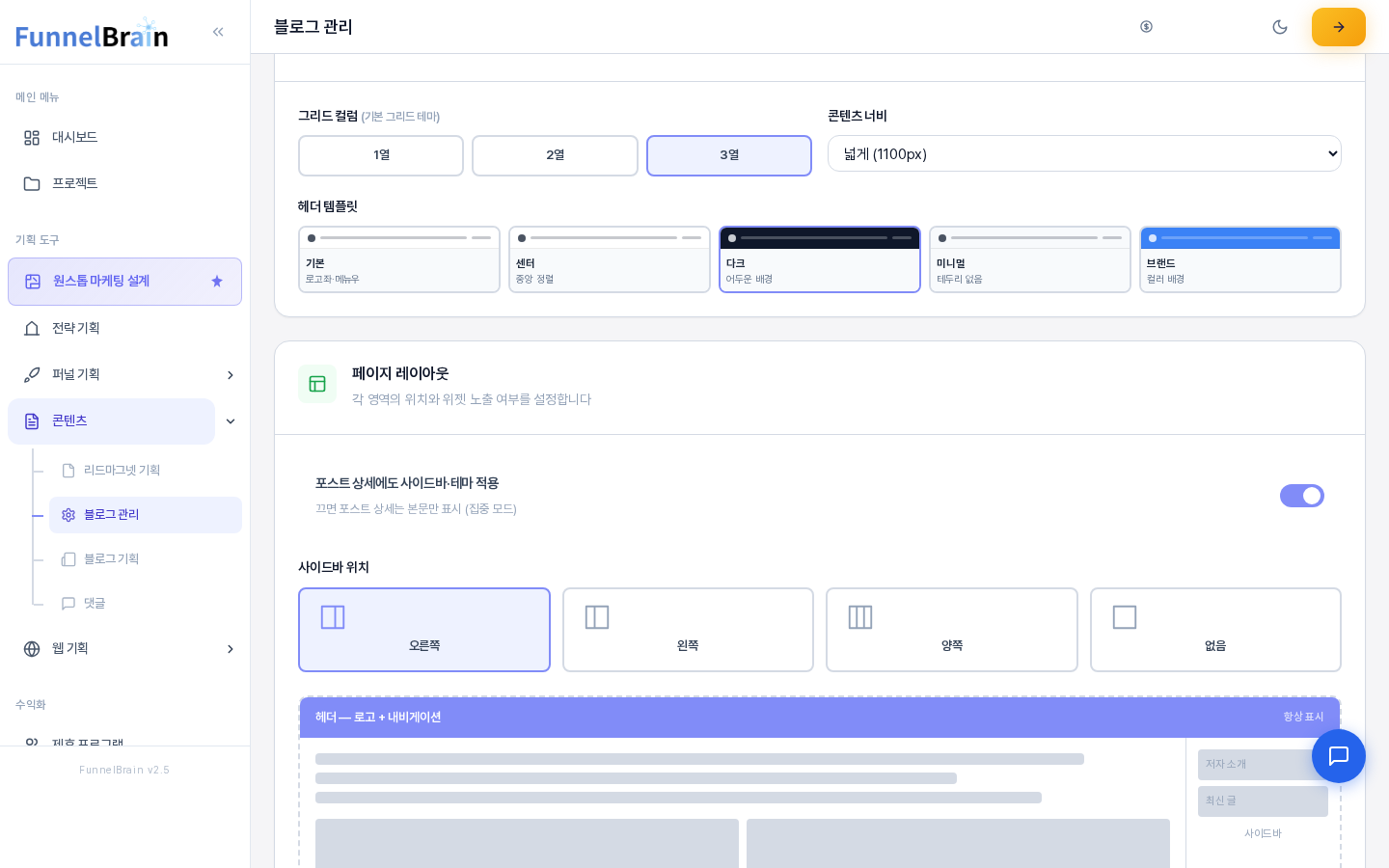Choose the 미니멀 header template

(1030, 259)
